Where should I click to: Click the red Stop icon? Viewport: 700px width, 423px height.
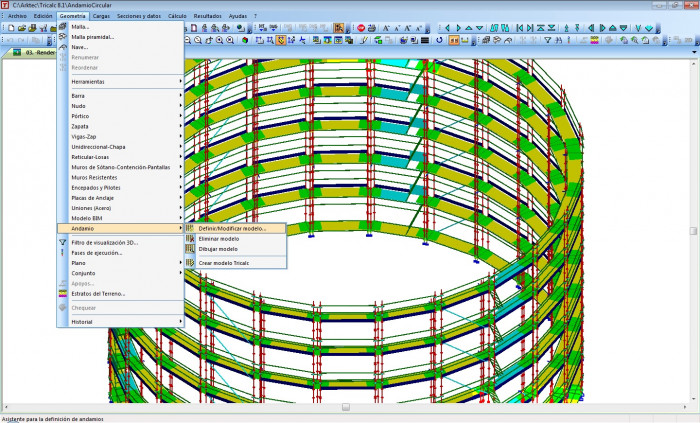361,28
